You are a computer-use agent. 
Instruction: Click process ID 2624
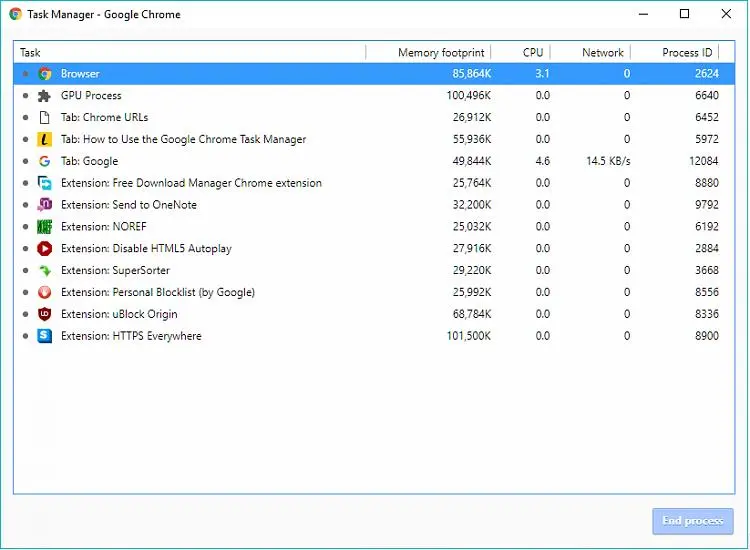707,74
